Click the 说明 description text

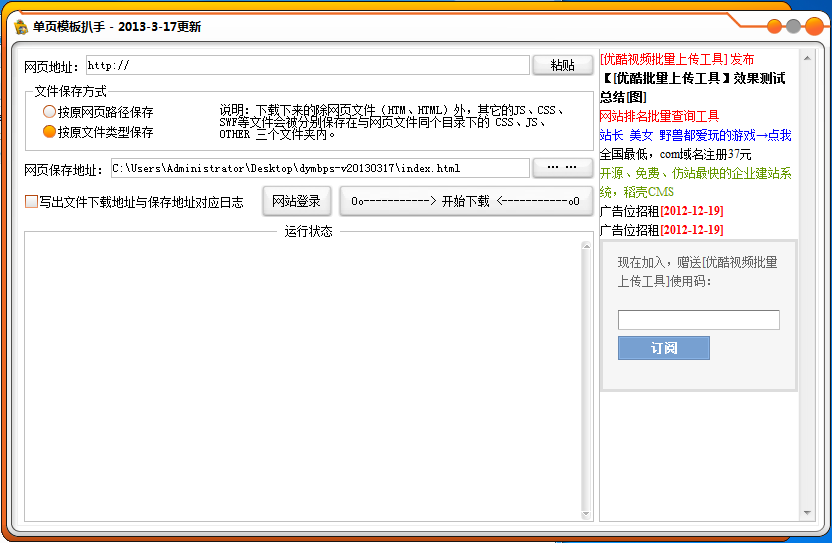pos(392,122)
